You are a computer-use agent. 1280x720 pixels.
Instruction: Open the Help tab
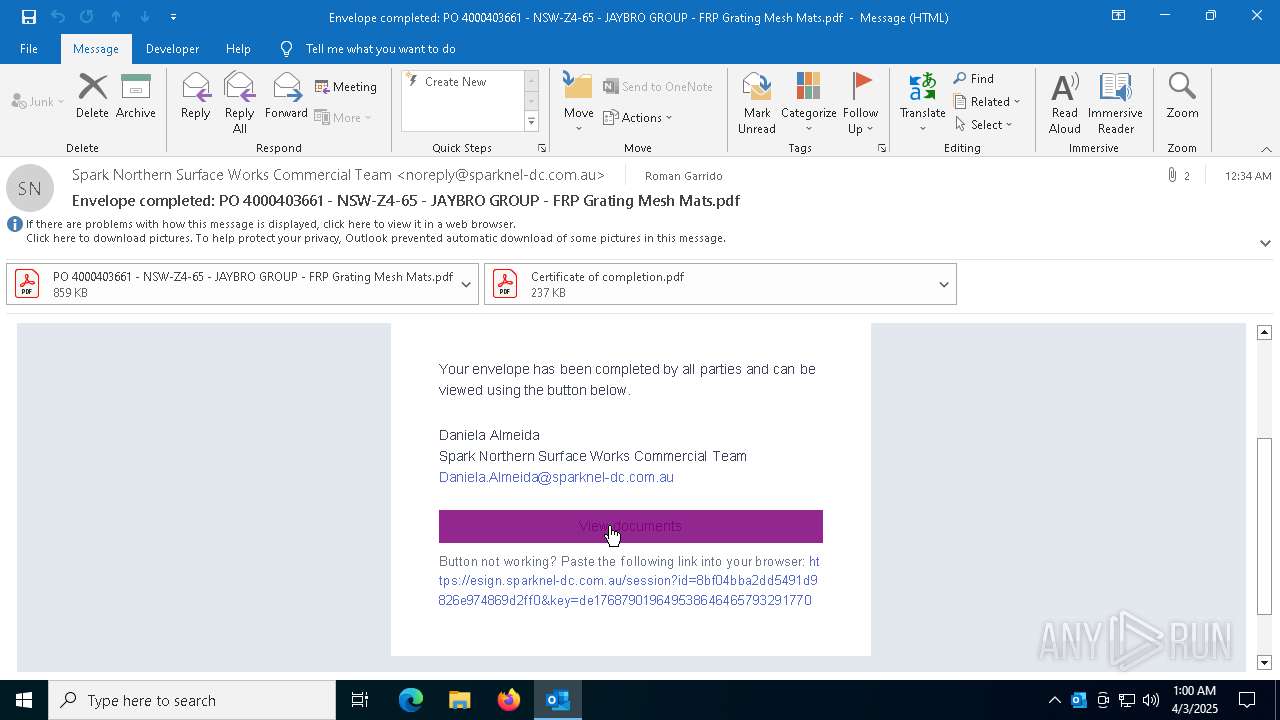tap(238, 48)
